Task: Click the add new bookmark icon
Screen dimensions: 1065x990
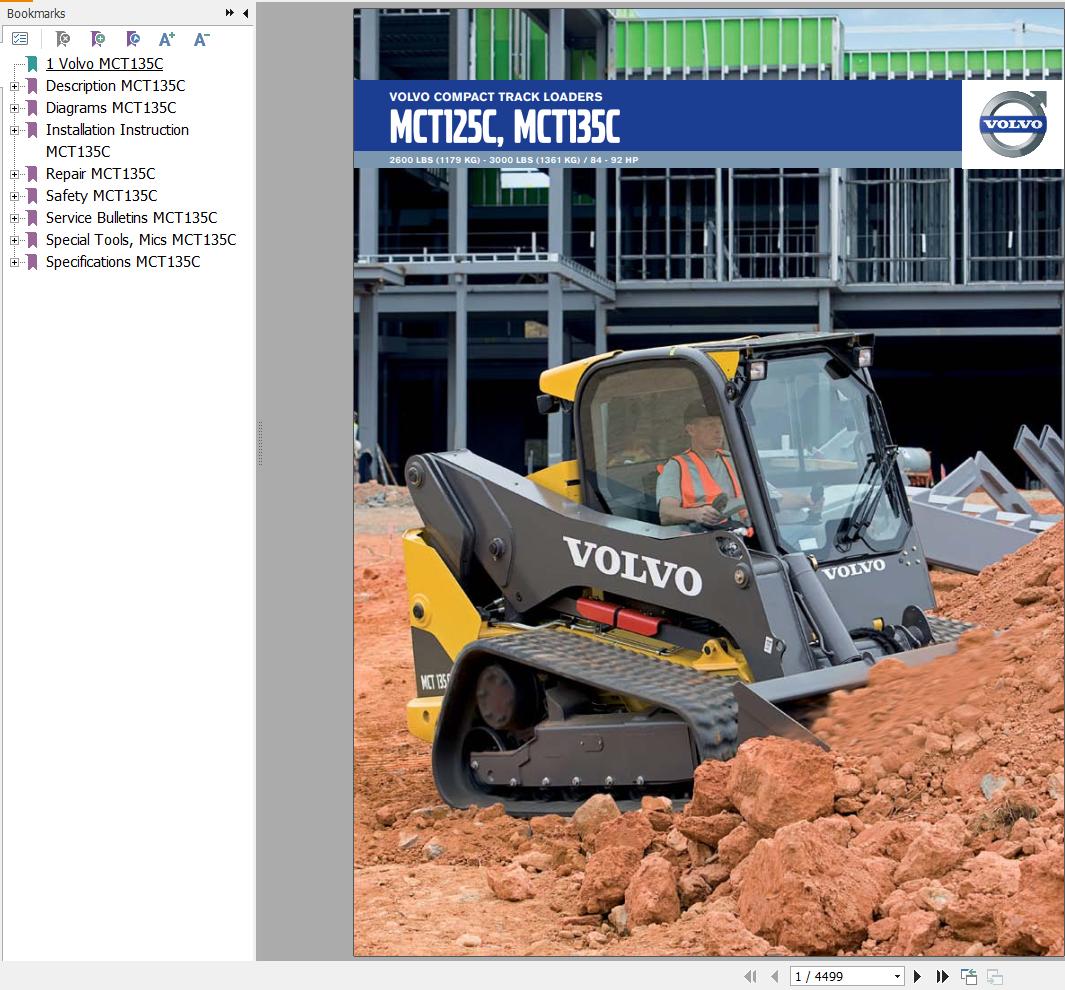Action: tap(97, 39)
